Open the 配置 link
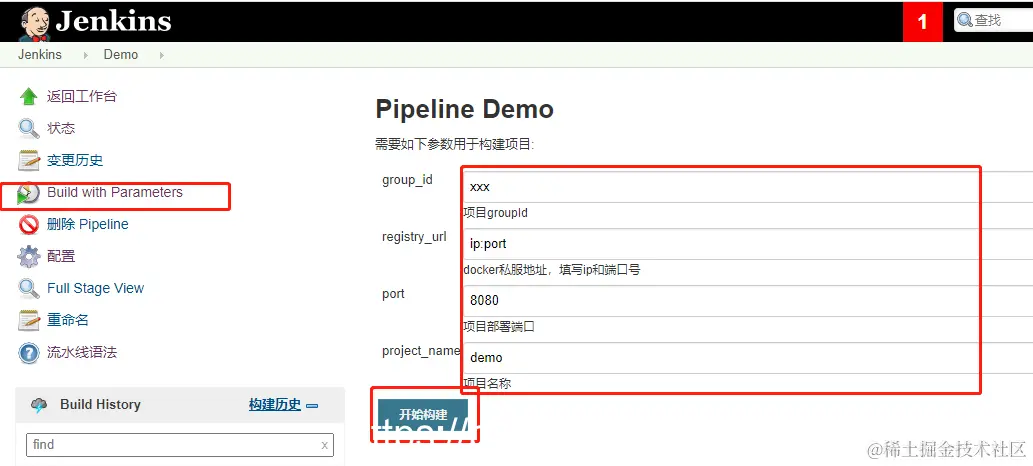 [61, 256]
